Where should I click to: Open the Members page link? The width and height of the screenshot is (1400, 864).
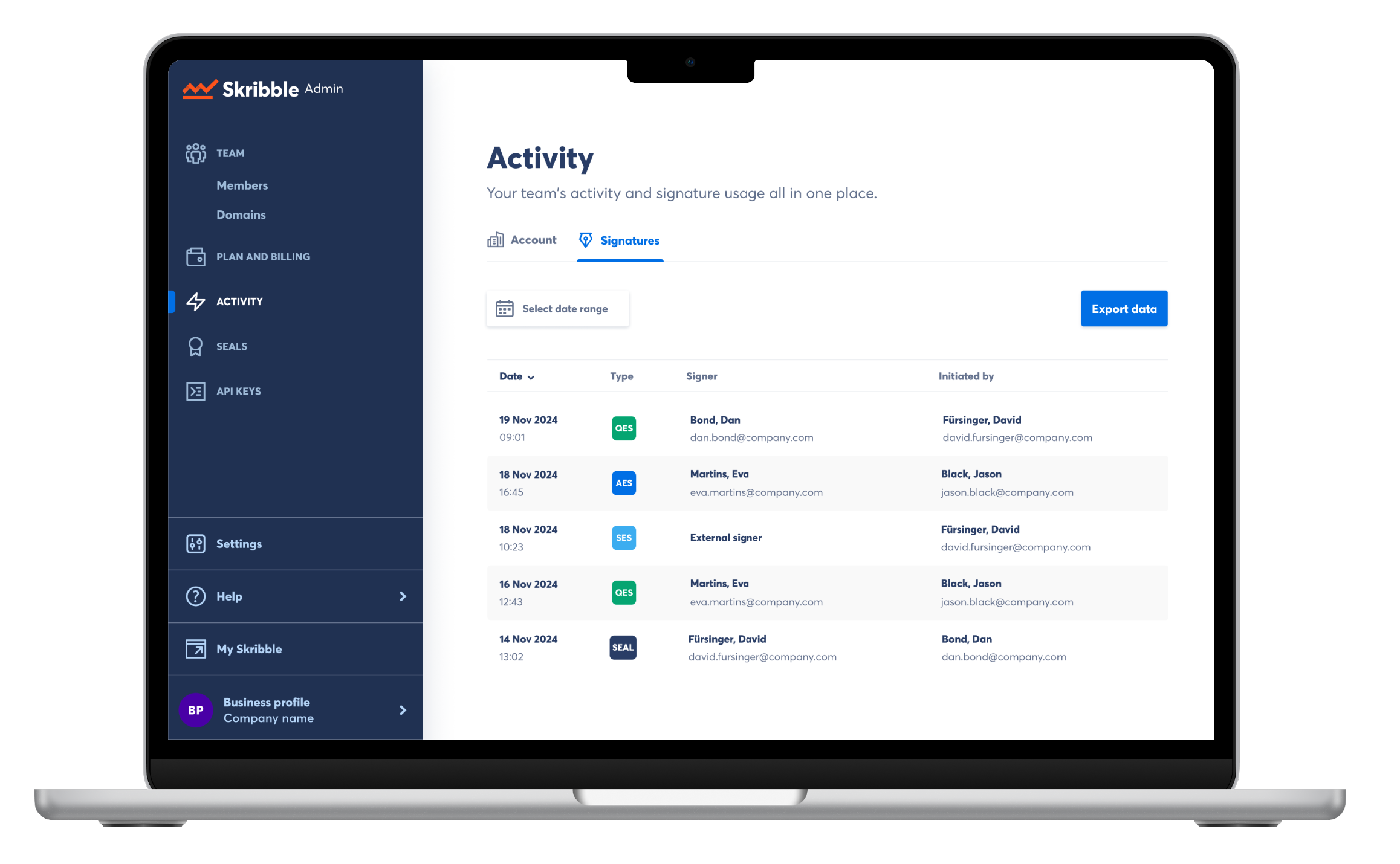242,185
